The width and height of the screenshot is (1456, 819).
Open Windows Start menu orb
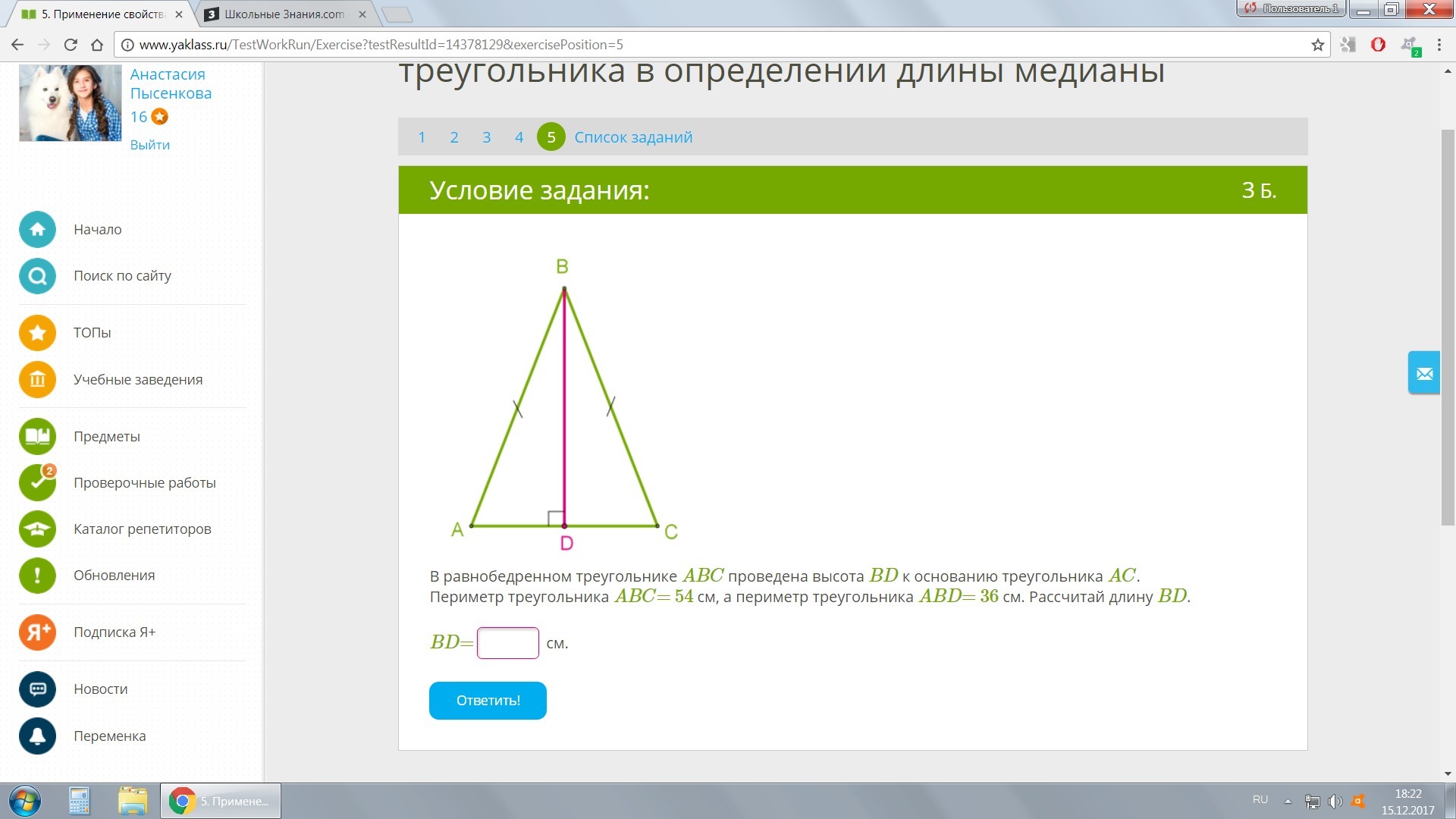click(24, 801)
